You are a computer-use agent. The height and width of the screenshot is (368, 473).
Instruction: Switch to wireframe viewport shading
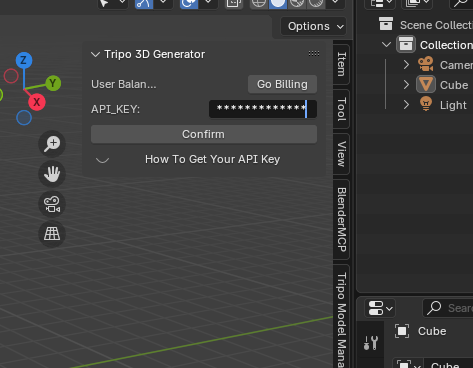259,4
